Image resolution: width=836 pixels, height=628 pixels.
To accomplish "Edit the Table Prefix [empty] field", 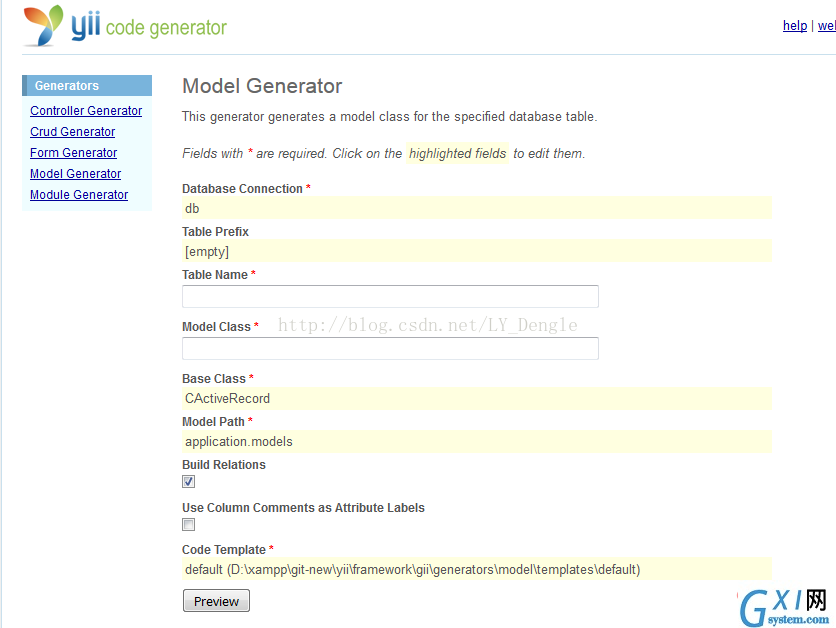I will 477,251.
